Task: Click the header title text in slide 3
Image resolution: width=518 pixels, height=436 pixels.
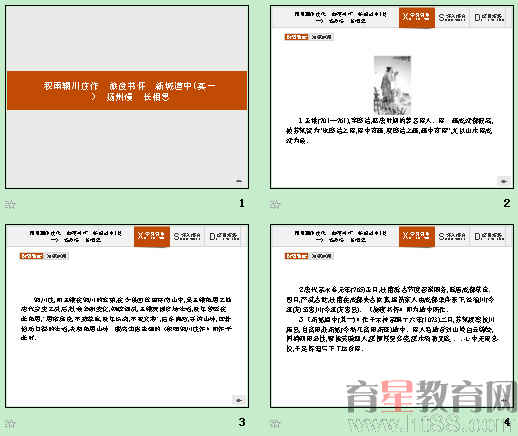Action: 75,236
